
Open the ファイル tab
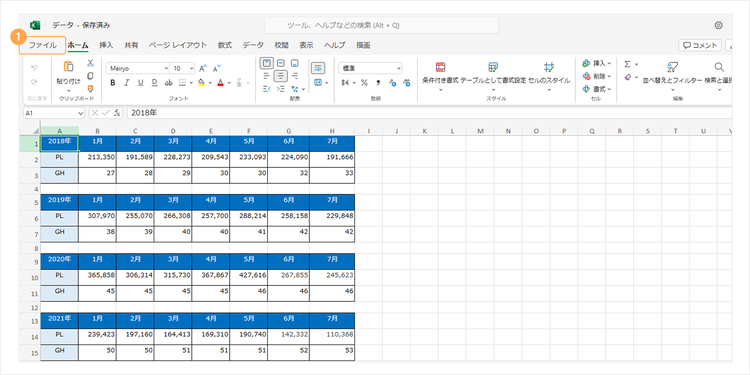pos(43,45)
